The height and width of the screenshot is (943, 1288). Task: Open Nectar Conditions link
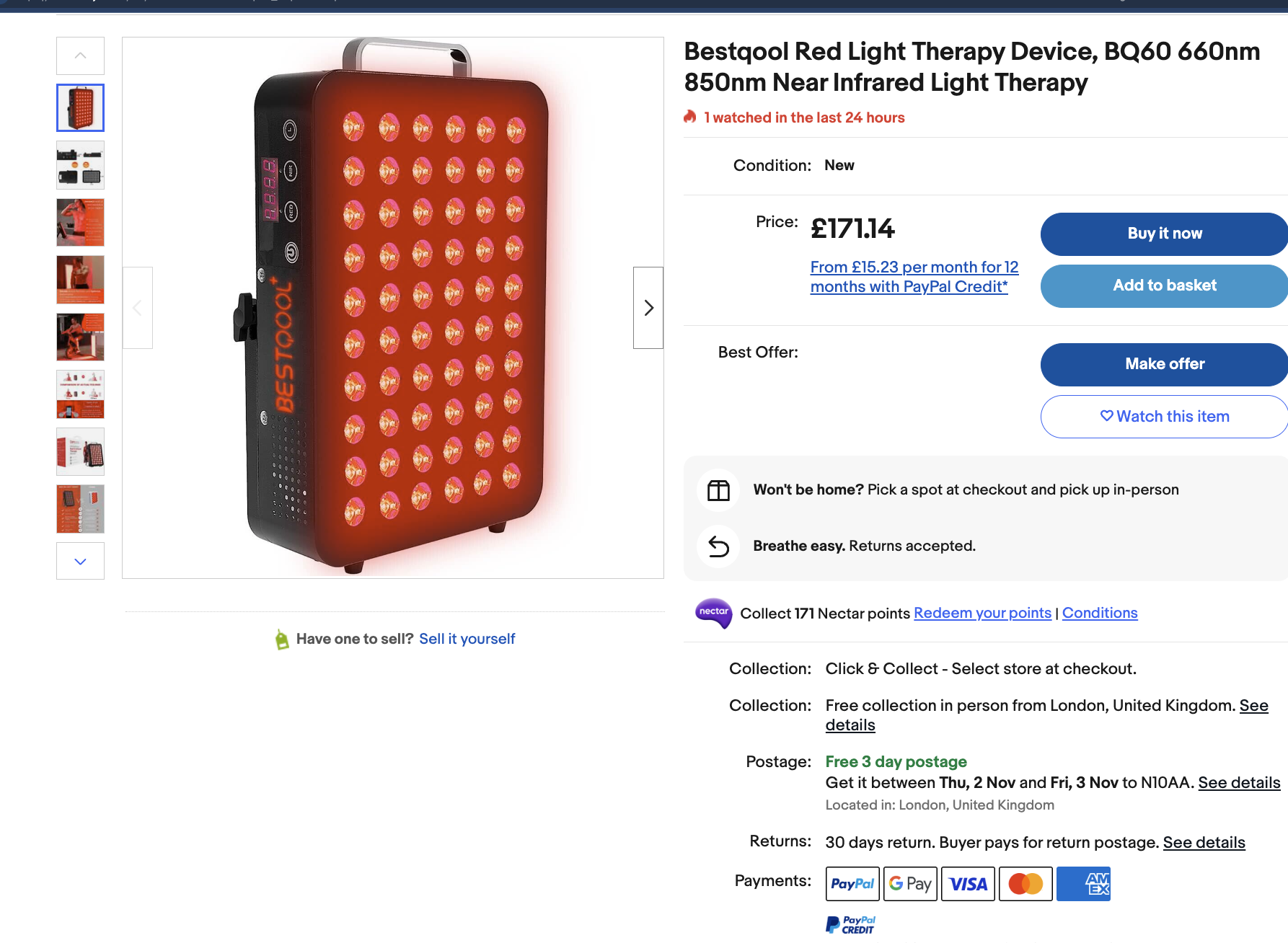tap(1100, 613)
